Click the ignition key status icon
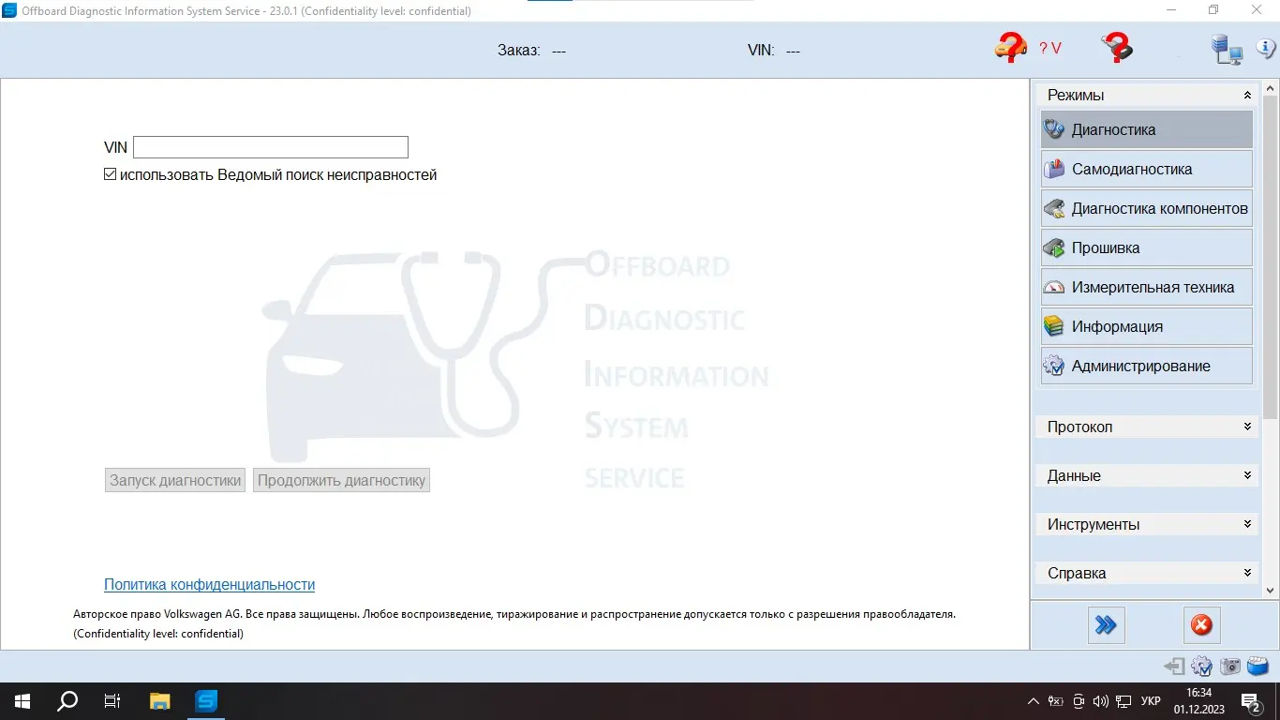 [1117, 47]
